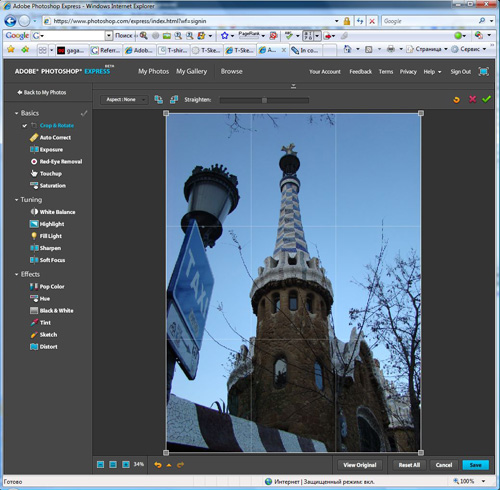Click the View Original button
The height and width of the screenshot is (490, 500).
360,465
